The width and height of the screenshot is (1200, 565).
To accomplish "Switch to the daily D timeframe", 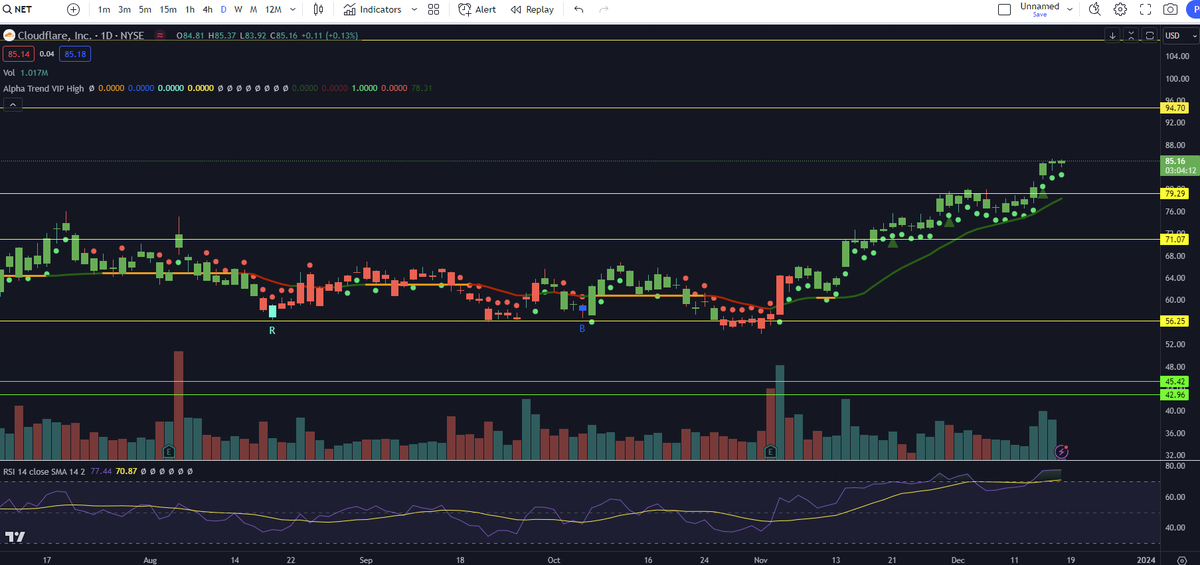I will (x=223, y=9).
